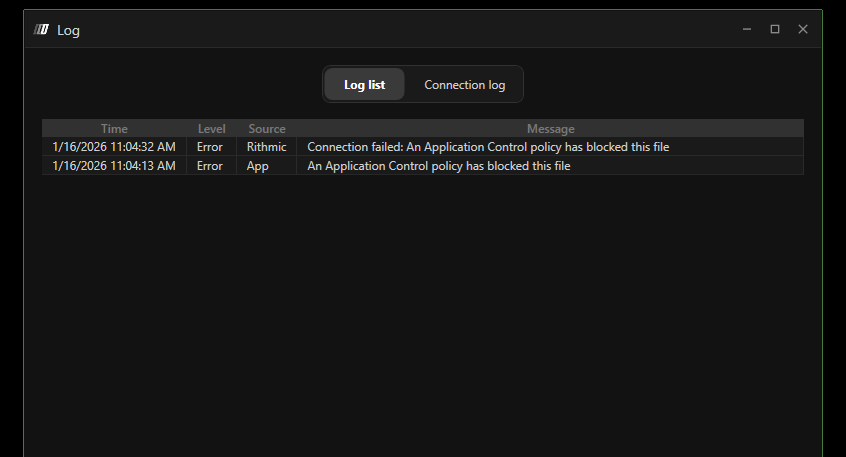Click the Rithmic source cell
This screenshot has width=846, height=457.
[267, 147]
